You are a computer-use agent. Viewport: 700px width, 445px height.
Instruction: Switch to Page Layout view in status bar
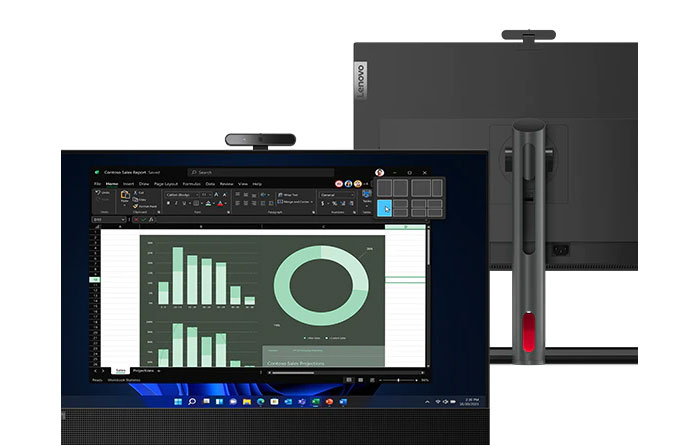point(361,380)
